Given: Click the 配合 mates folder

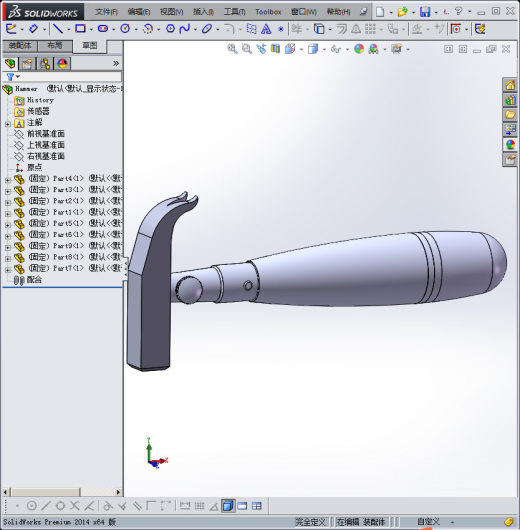Looking at the screenshot, I should point(34,280).
